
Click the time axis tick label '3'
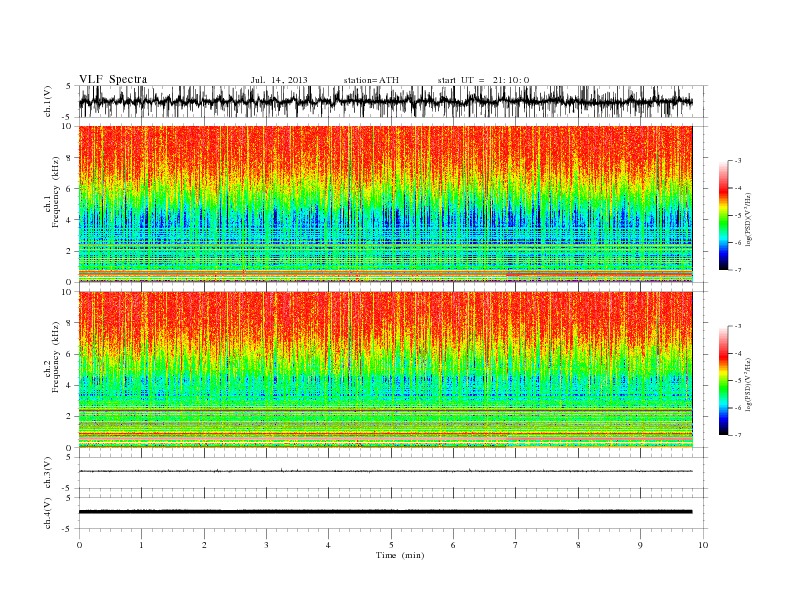click(266, 545)
